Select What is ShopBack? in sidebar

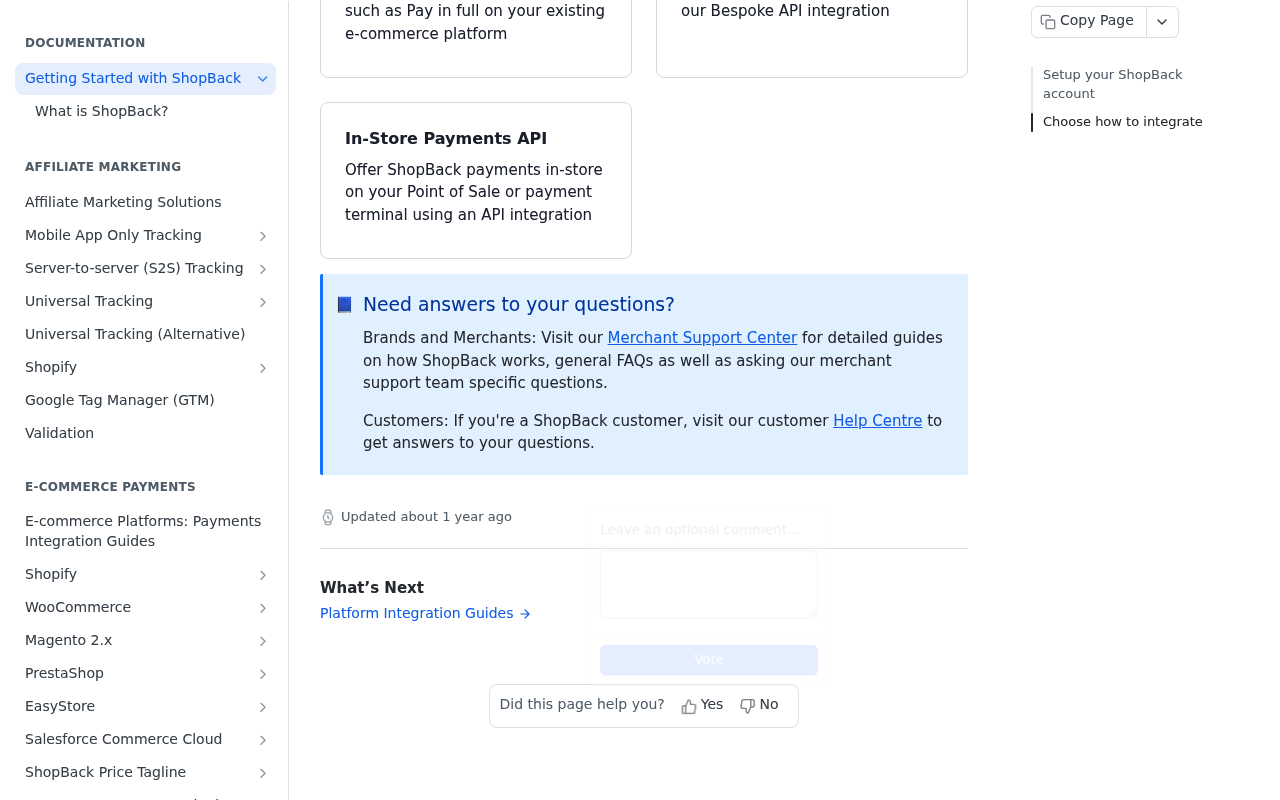[x=101, y=111]
